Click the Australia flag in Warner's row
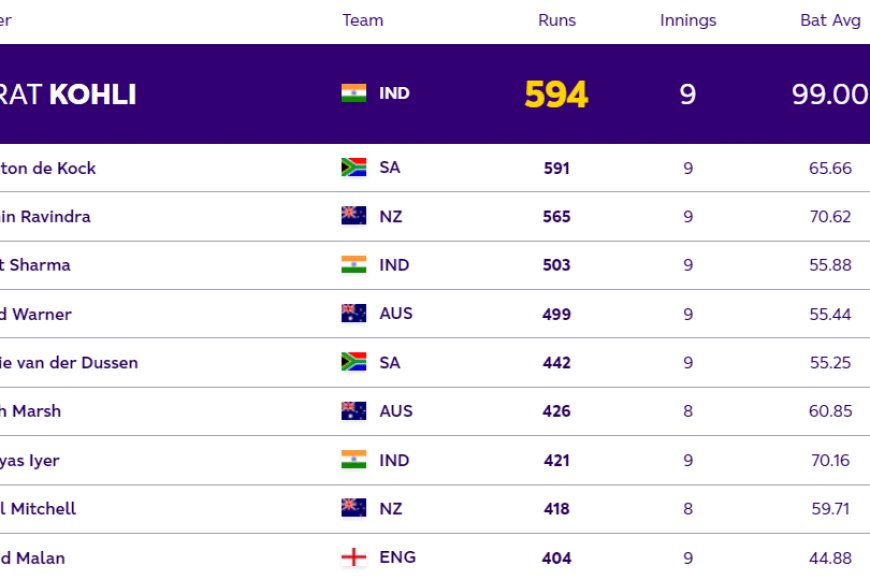This screenshot has height=580, width=870. click(x=353, y=314)
